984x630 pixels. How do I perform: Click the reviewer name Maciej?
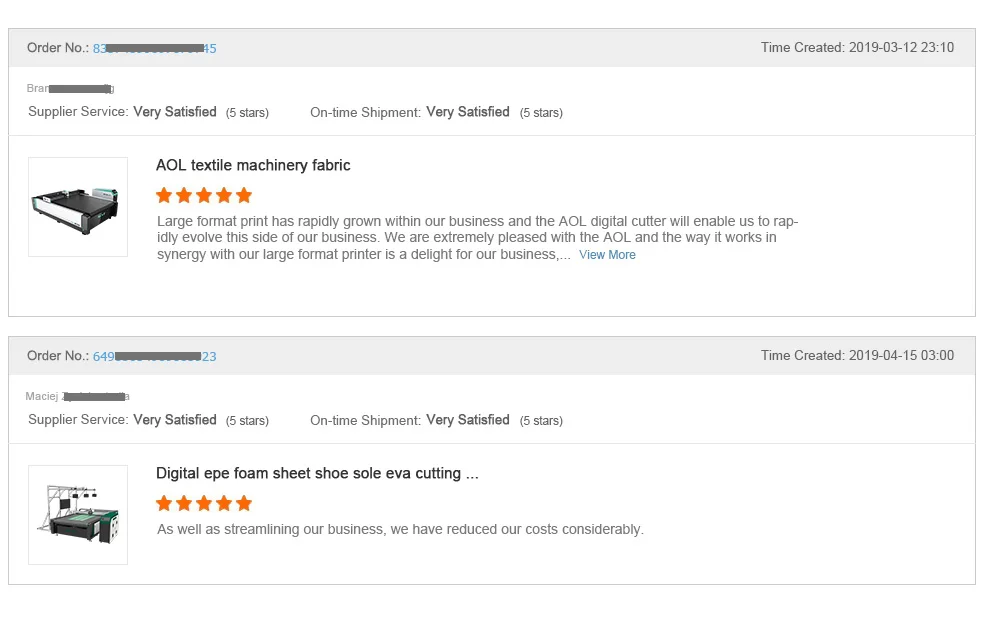click(x=77, y=397)
